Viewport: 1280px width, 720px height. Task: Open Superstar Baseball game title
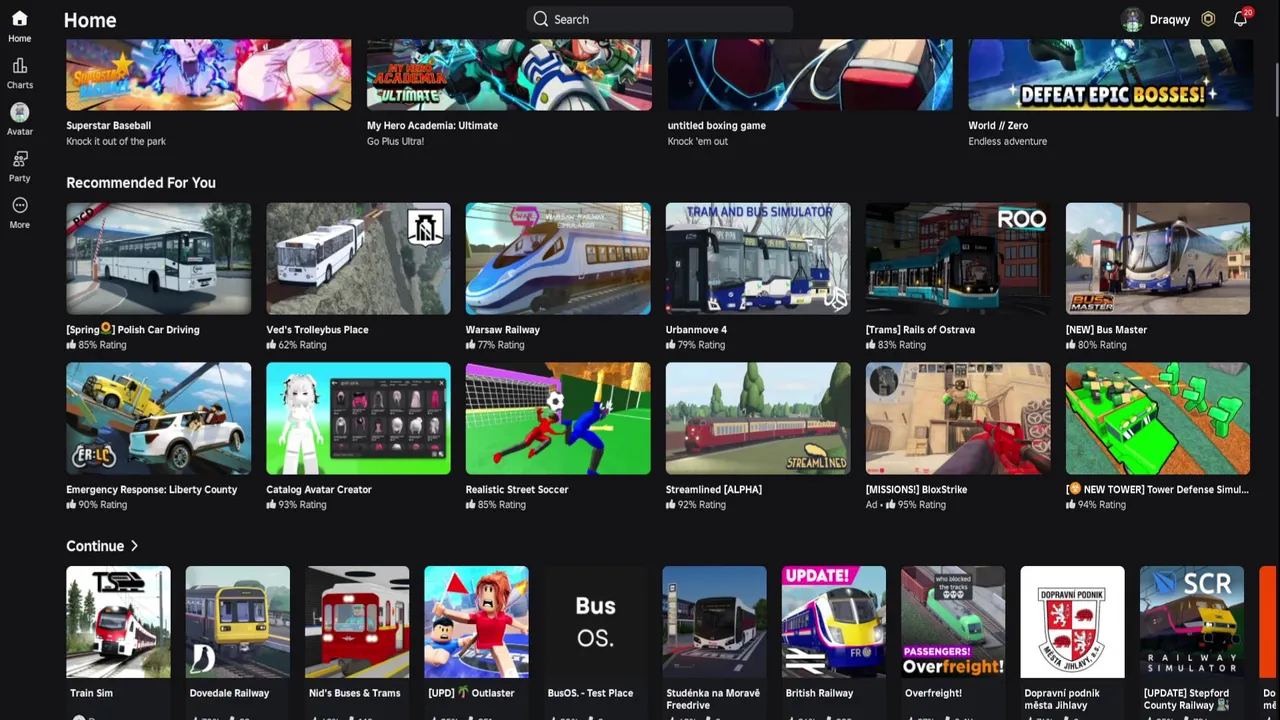(x=108, y=125)
